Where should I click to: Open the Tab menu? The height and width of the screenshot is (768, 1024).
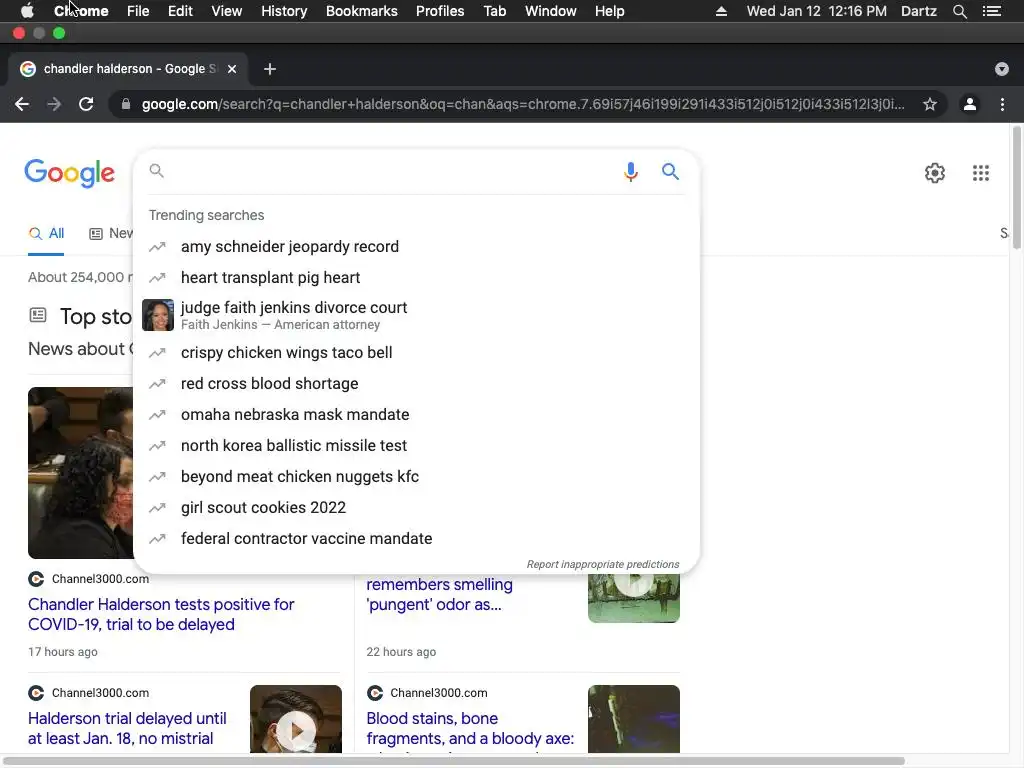(x=495, y=11)
